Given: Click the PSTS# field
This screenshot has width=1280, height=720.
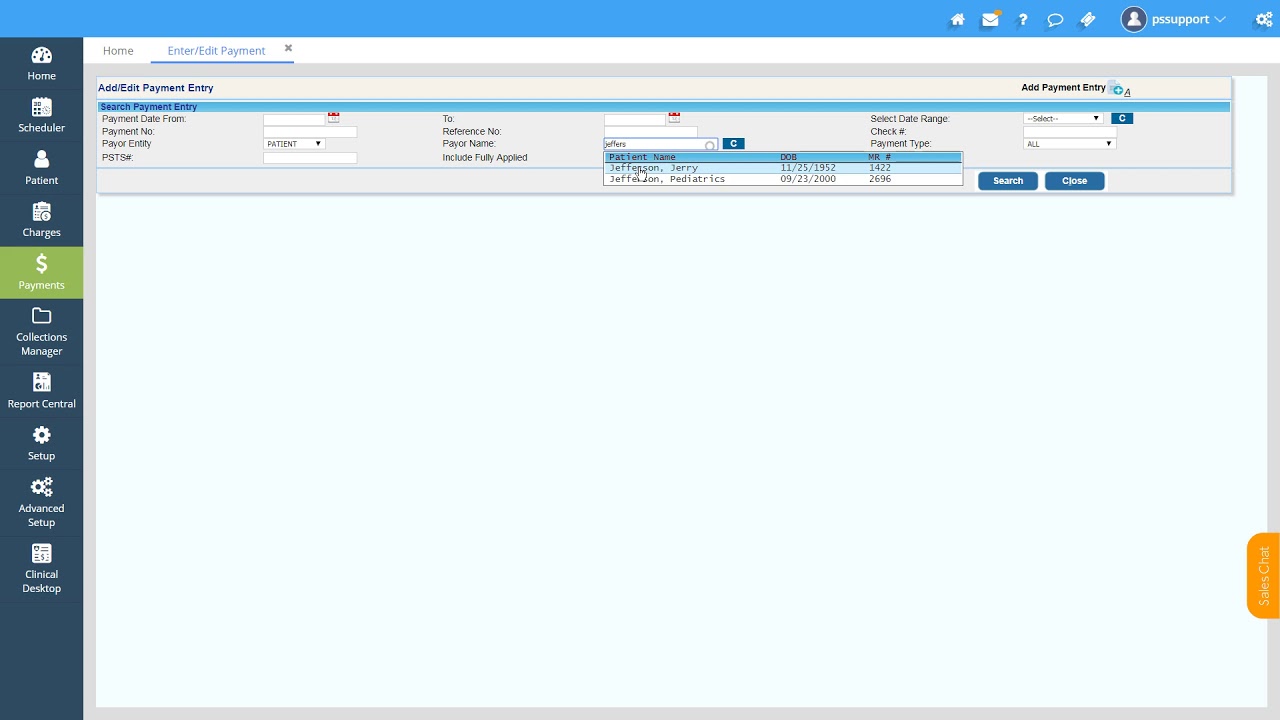Looking at the screenshot, I should (310, 158).
